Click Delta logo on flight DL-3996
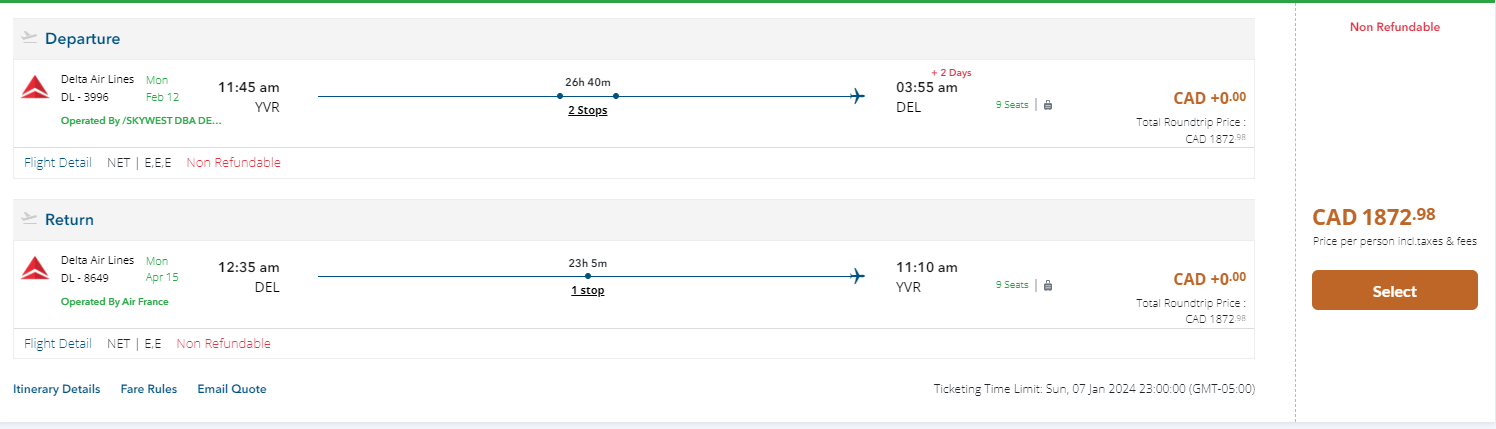This screenshot has width=1496, height=429. [x=35, y=88]
